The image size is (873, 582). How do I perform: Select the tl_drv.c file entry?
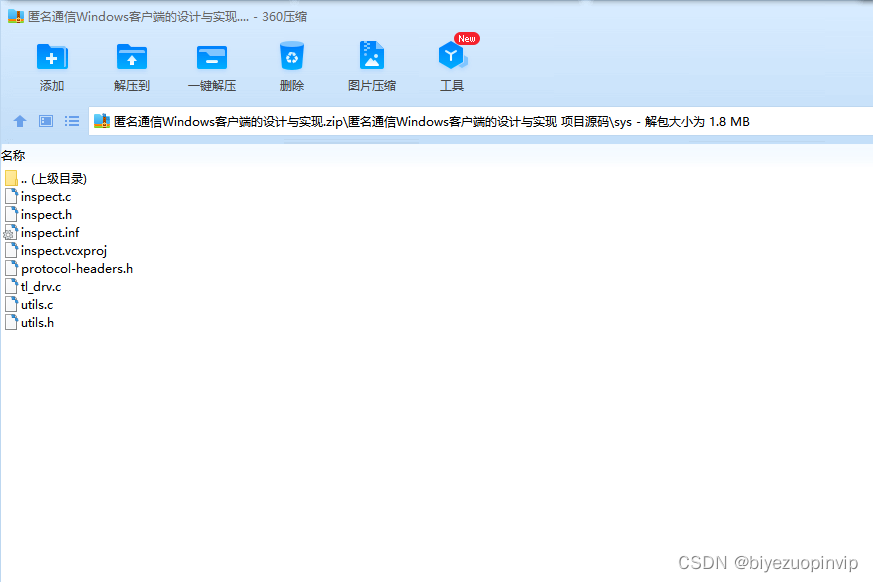43,286
